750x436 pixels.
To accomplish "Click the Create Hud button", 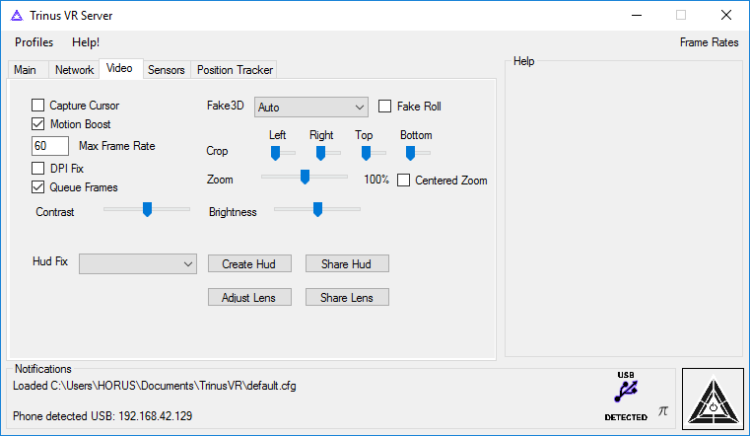I will coord(249,264).
